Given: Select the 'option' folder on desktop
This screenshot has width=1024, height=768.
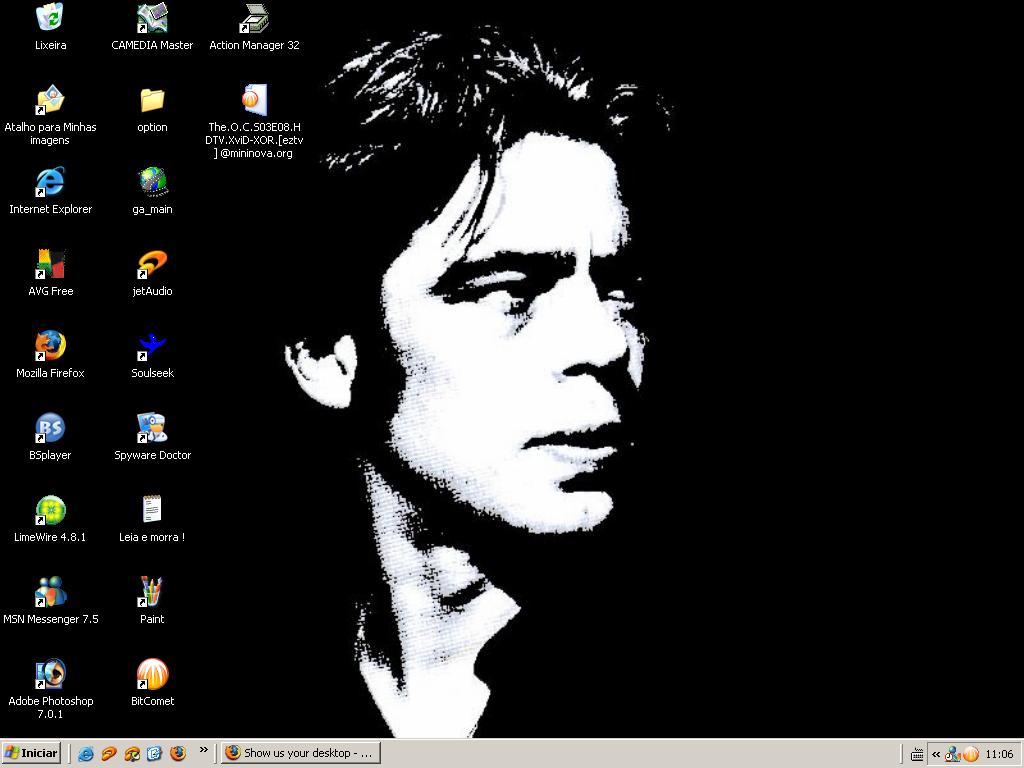Looking at the screenshot, I should (x=152, y=100).
